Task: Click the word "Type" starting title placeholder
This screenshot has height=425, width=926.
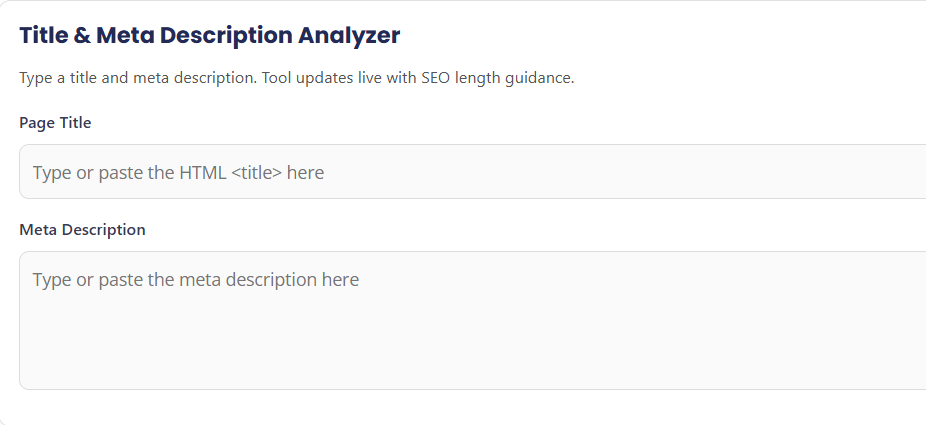Action: point(52,173)
